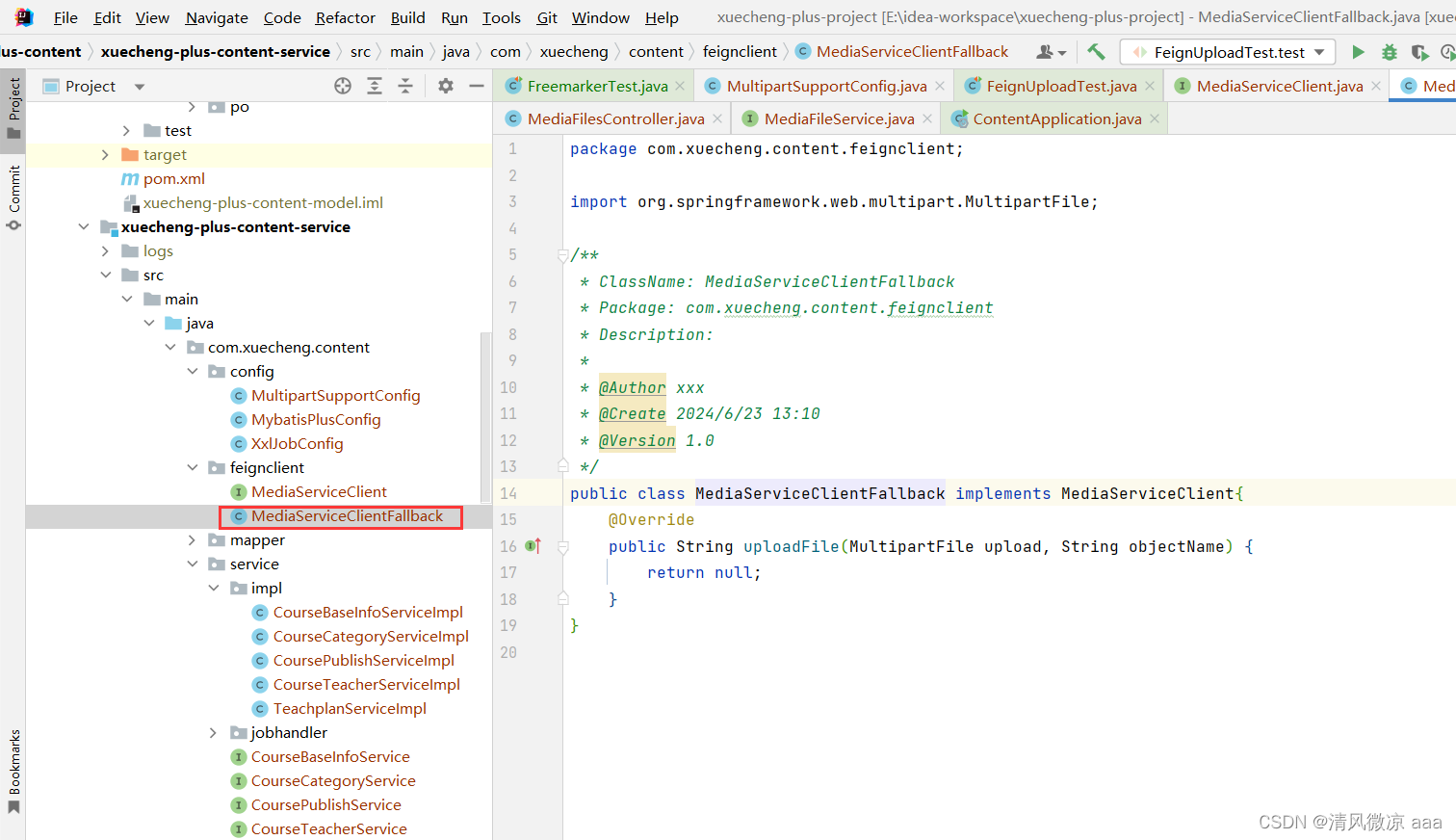This screenshot has height=840, width=1456.
Task: Expand the test folder
Action: [x=126, y=130]
